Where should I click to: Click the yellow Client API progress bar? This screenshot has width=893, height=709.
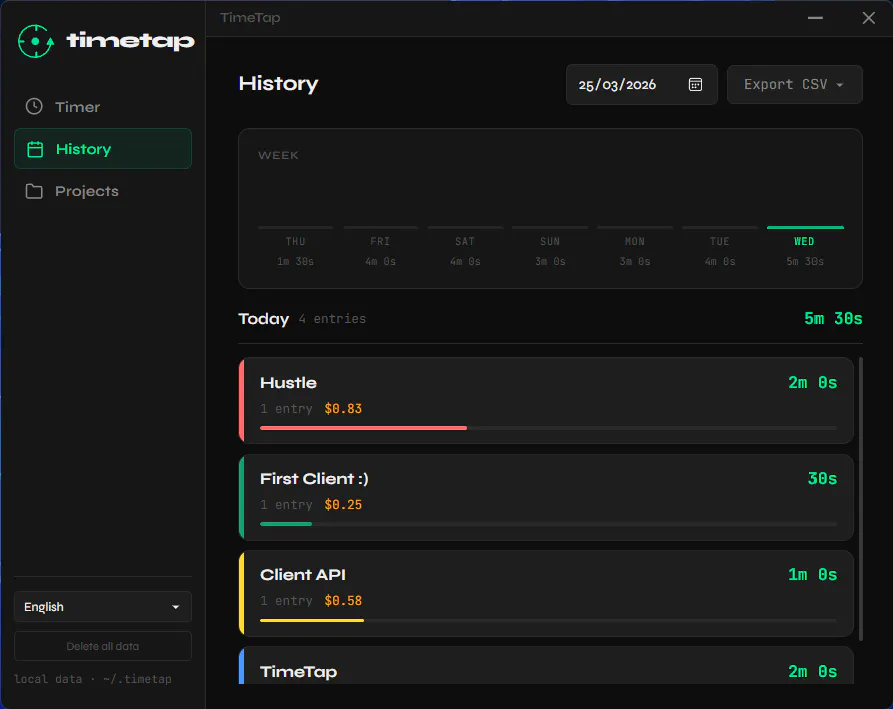(x=312, y=620)
